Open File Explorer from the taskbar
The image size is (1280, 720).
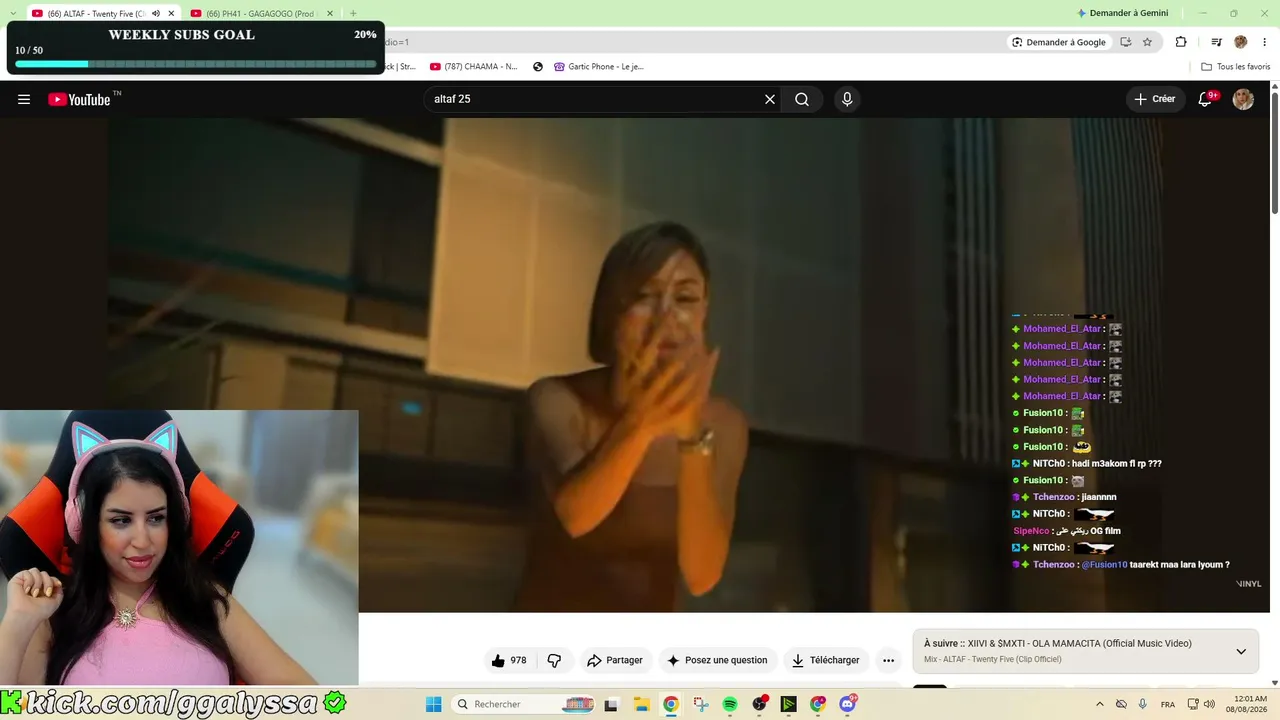coord(641,704)
